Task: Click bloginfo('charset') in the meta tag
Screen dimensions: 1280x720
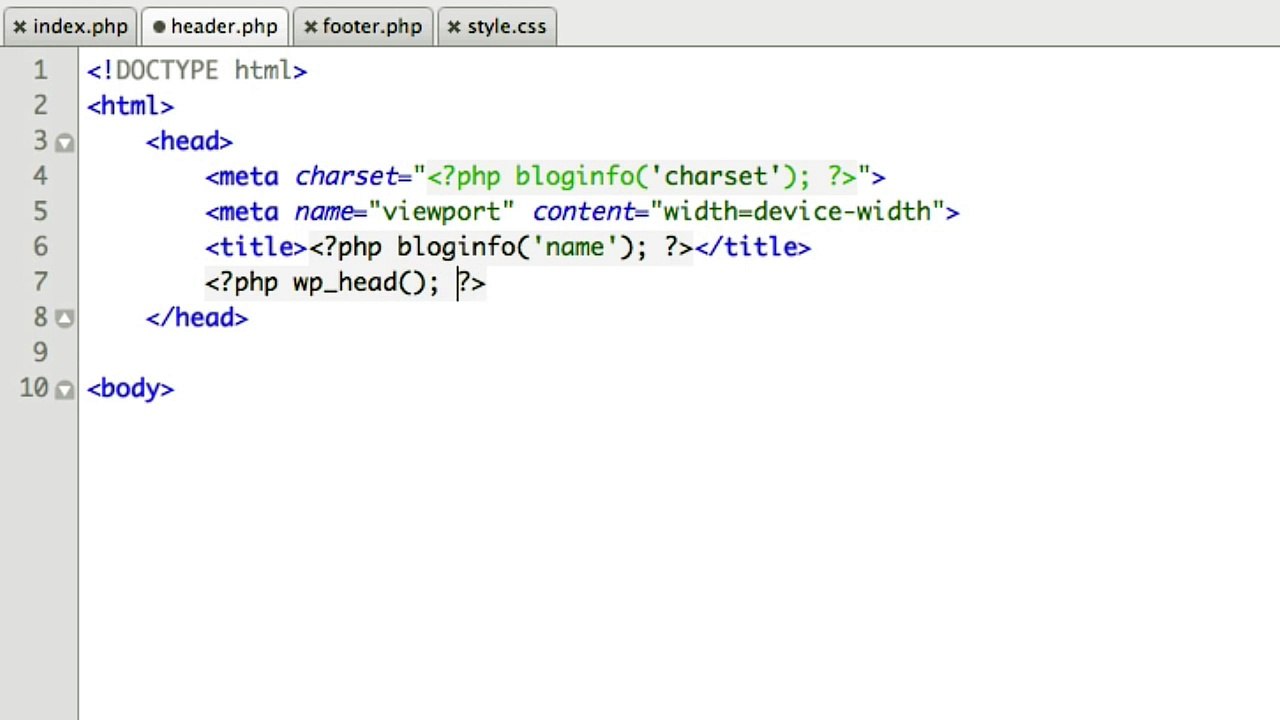Action: pyautogui.click(x=661, y=177)
